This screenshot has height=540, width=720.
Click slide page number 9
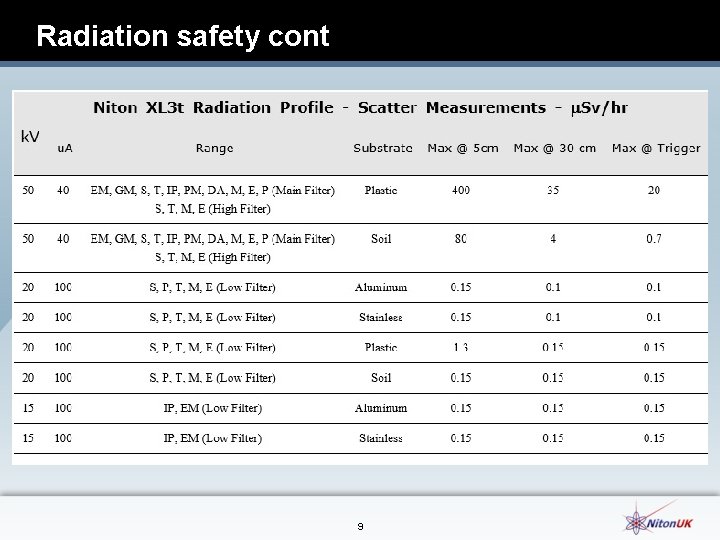click(360, 526)
